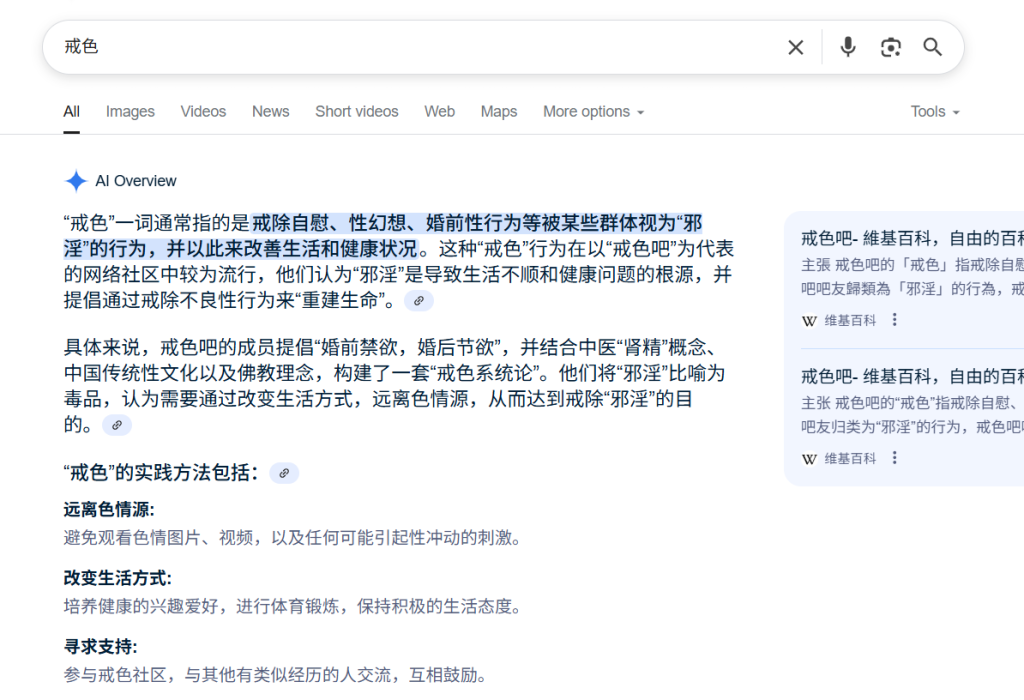The image size is (1024, 700).
Task: Open second source card titled 戒色吧- 维基百科
Action: pos(912,377)
